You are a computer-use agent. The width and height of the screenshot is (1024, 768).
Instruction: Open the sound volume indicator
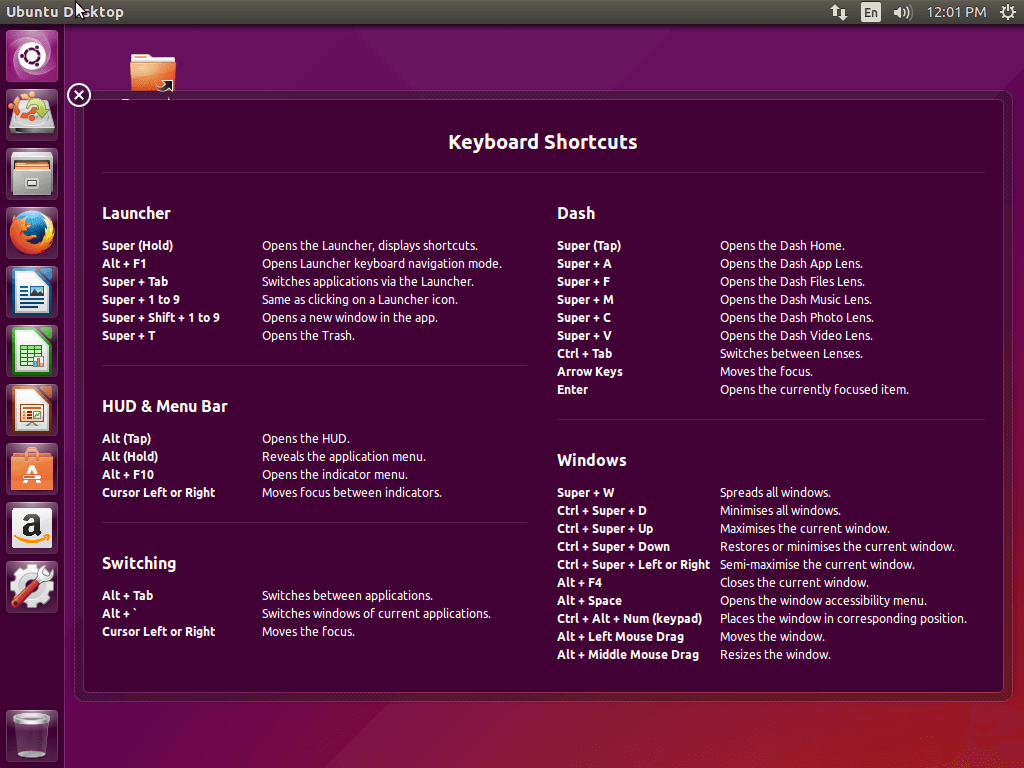pos(903,12)
